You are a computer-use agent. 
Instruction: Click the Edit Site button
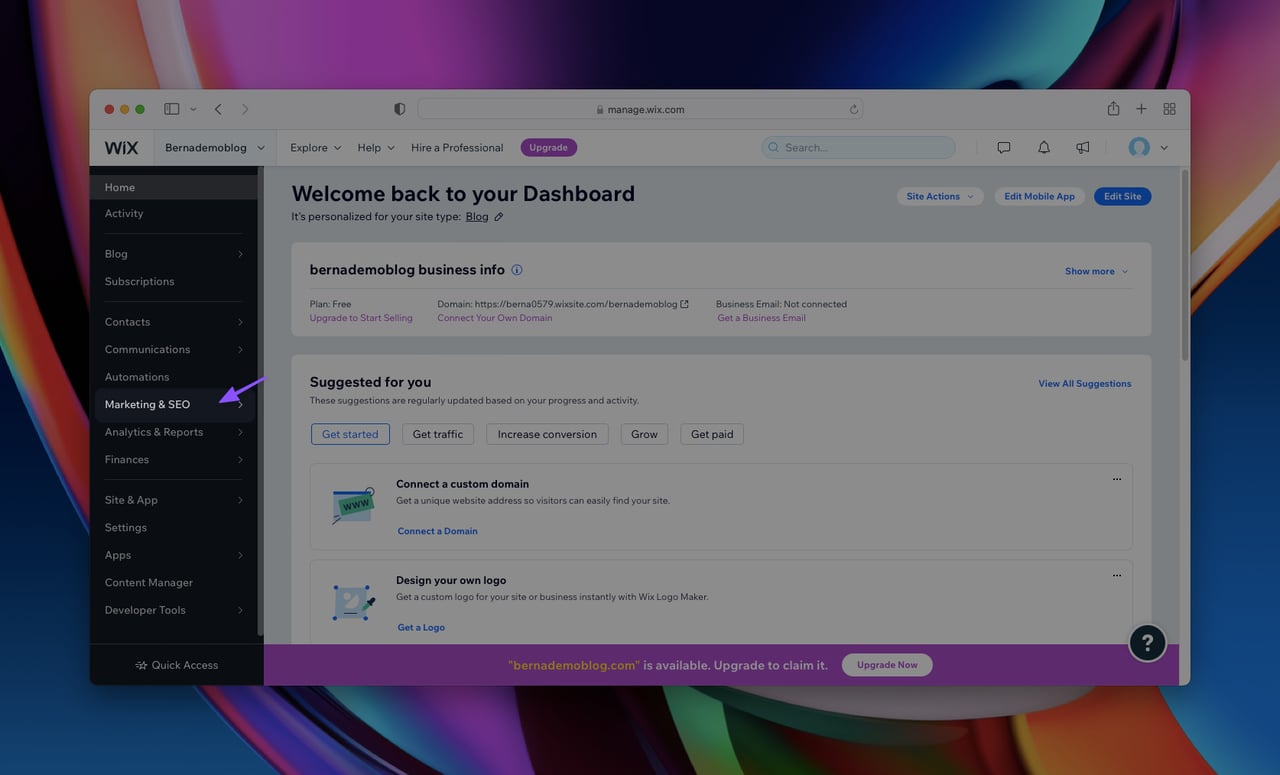pos(1122,196)
